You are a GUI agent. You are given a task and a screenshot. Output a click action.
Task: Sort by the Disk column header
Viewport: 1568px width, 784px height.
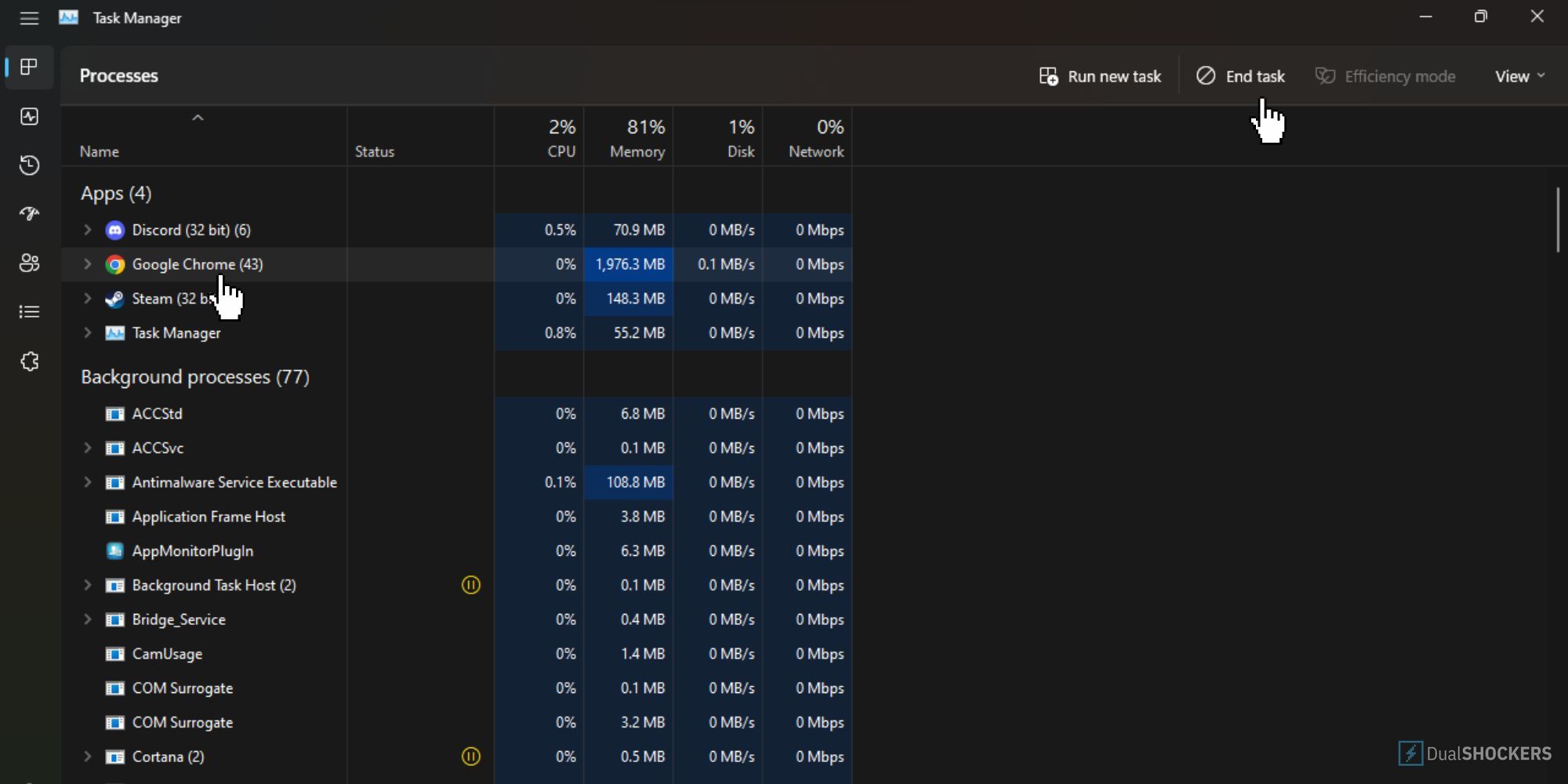click(x=718, y=136)
